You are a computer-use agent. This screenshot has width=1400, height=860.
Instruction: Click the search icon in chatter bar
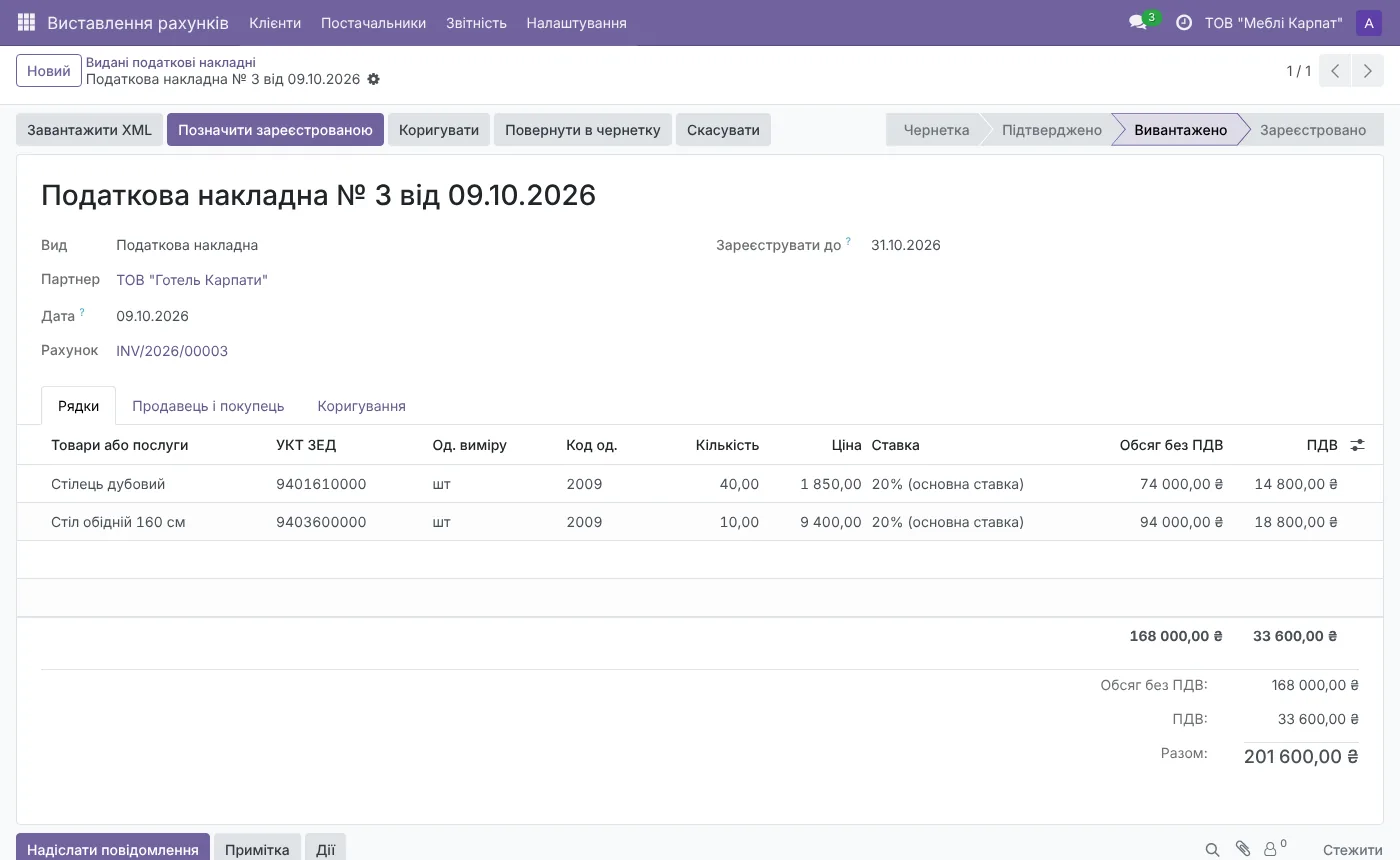1212,850
